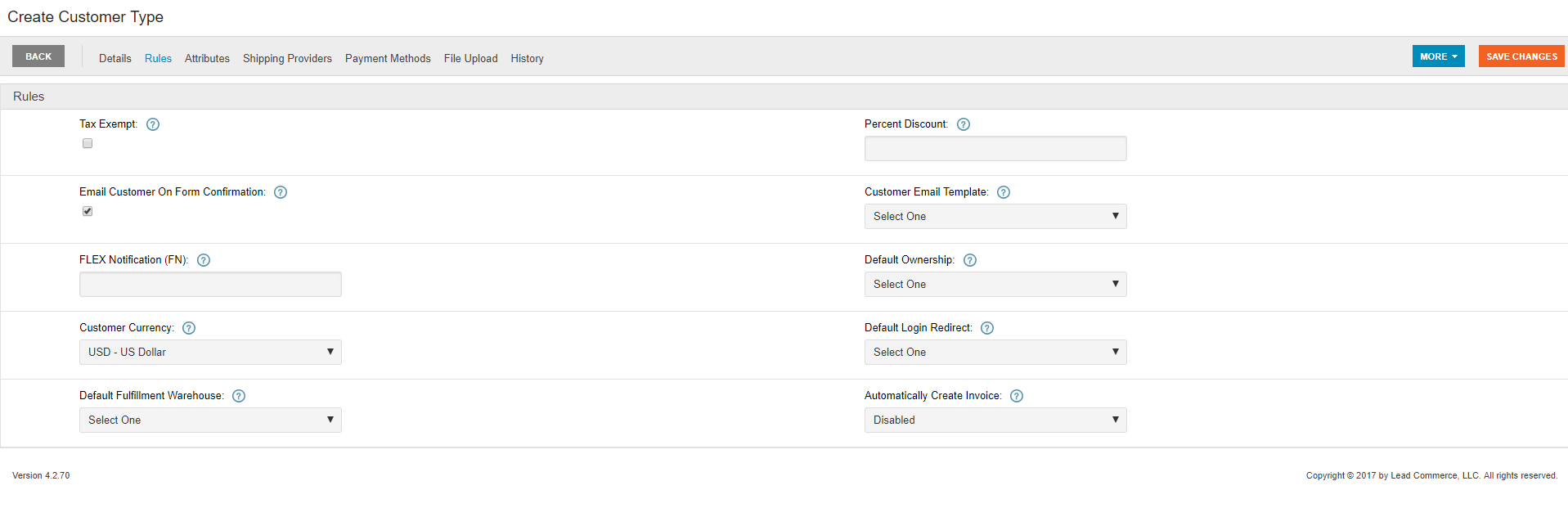Switch to the Shipping Providers tab

(287, 58)
